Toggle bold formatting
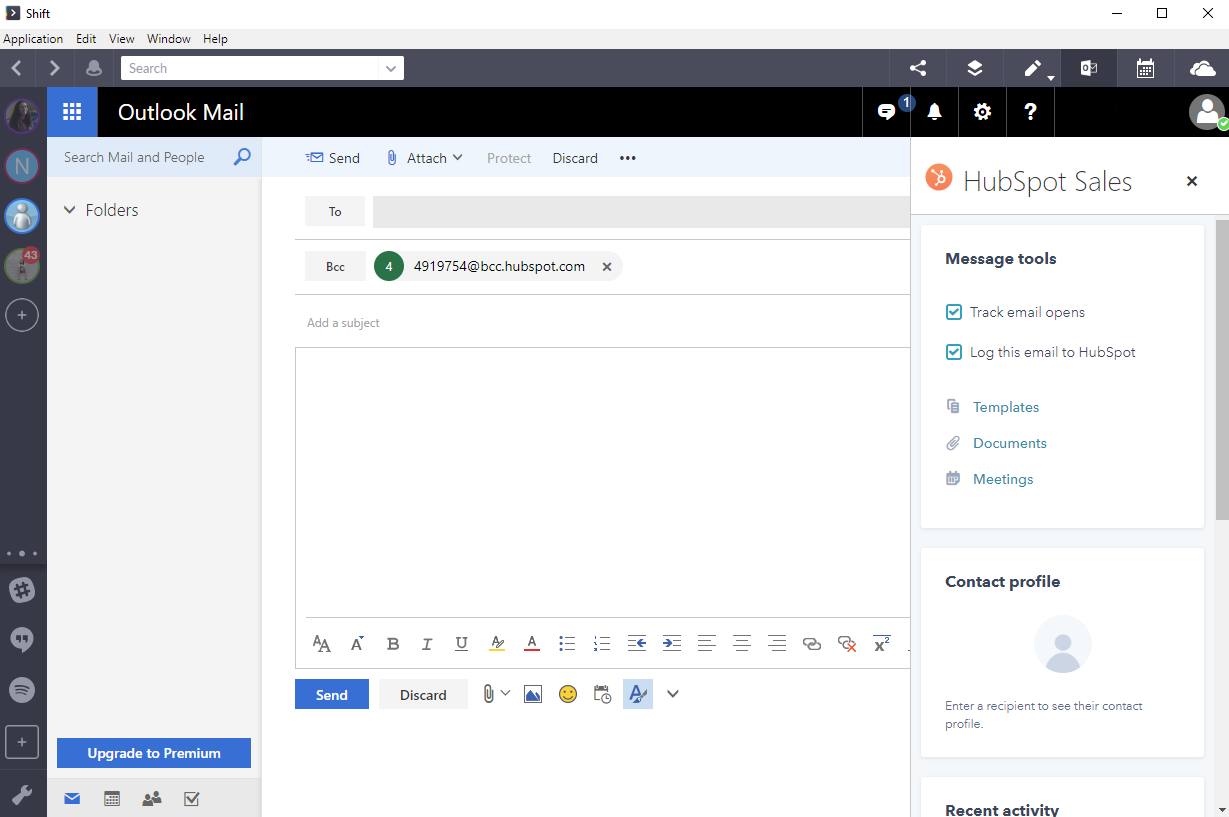The height and width of the screenshot is (817, 1229). point(393,644)
